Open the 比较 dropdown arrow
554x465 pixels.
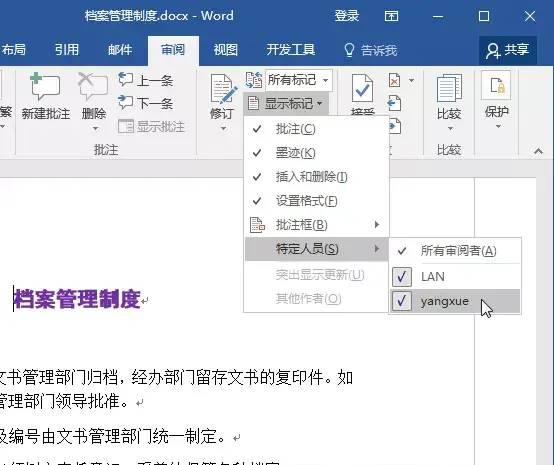coord(450,129)
